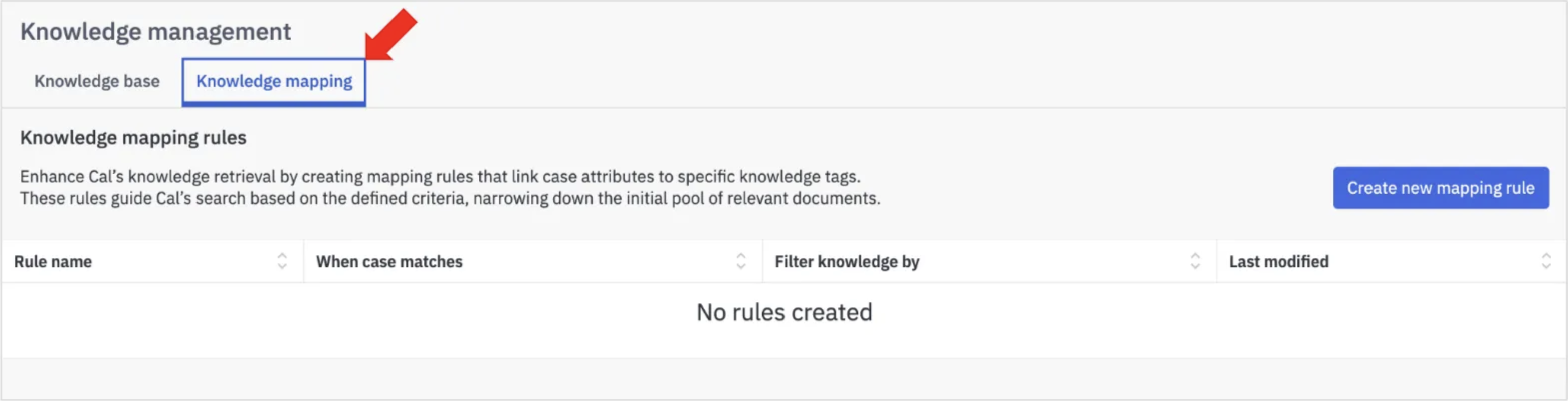
Task: Select the Knowledge mapping tab
Action: point(274,81)
